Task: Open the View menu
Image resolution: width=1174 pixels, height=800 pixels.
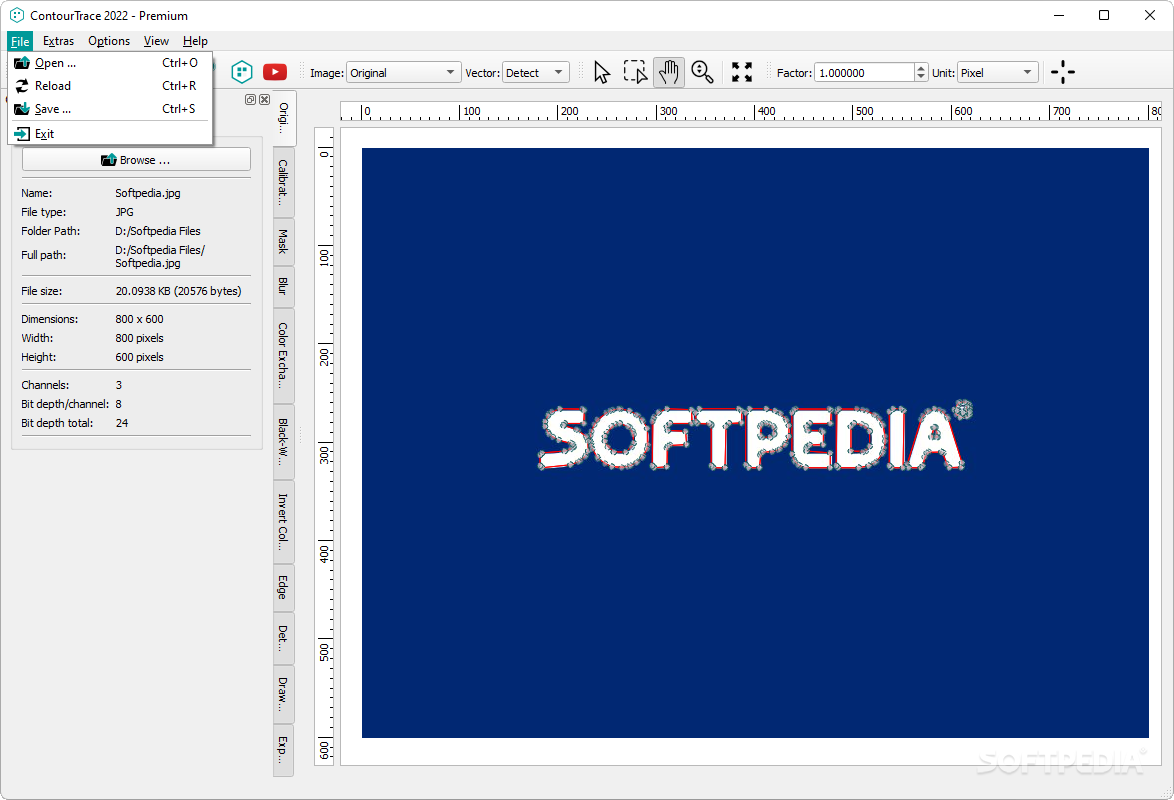Action: tap(156, 41)
